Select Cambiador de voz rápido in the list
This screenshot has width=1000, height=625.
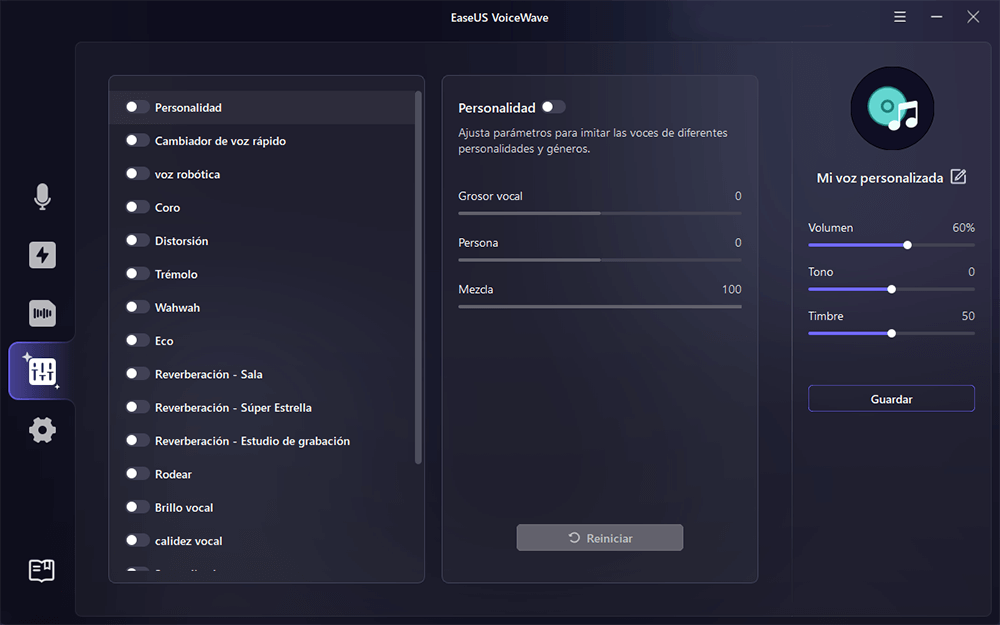pyautogui.click(x=220, y=141)
